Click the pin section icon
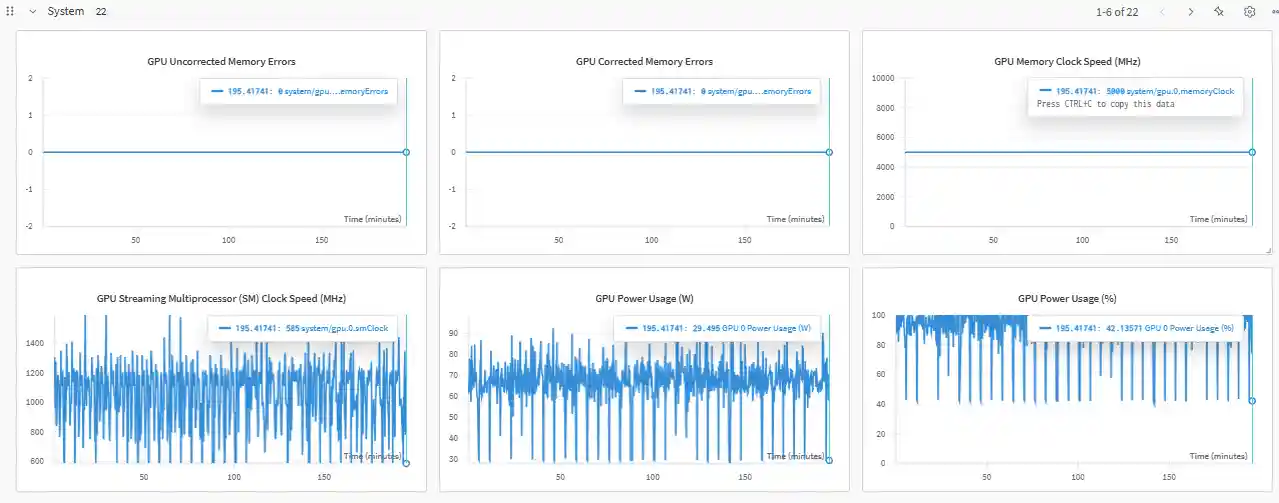Viewport: 1279px width, 503px height. tap(1219, 12)
